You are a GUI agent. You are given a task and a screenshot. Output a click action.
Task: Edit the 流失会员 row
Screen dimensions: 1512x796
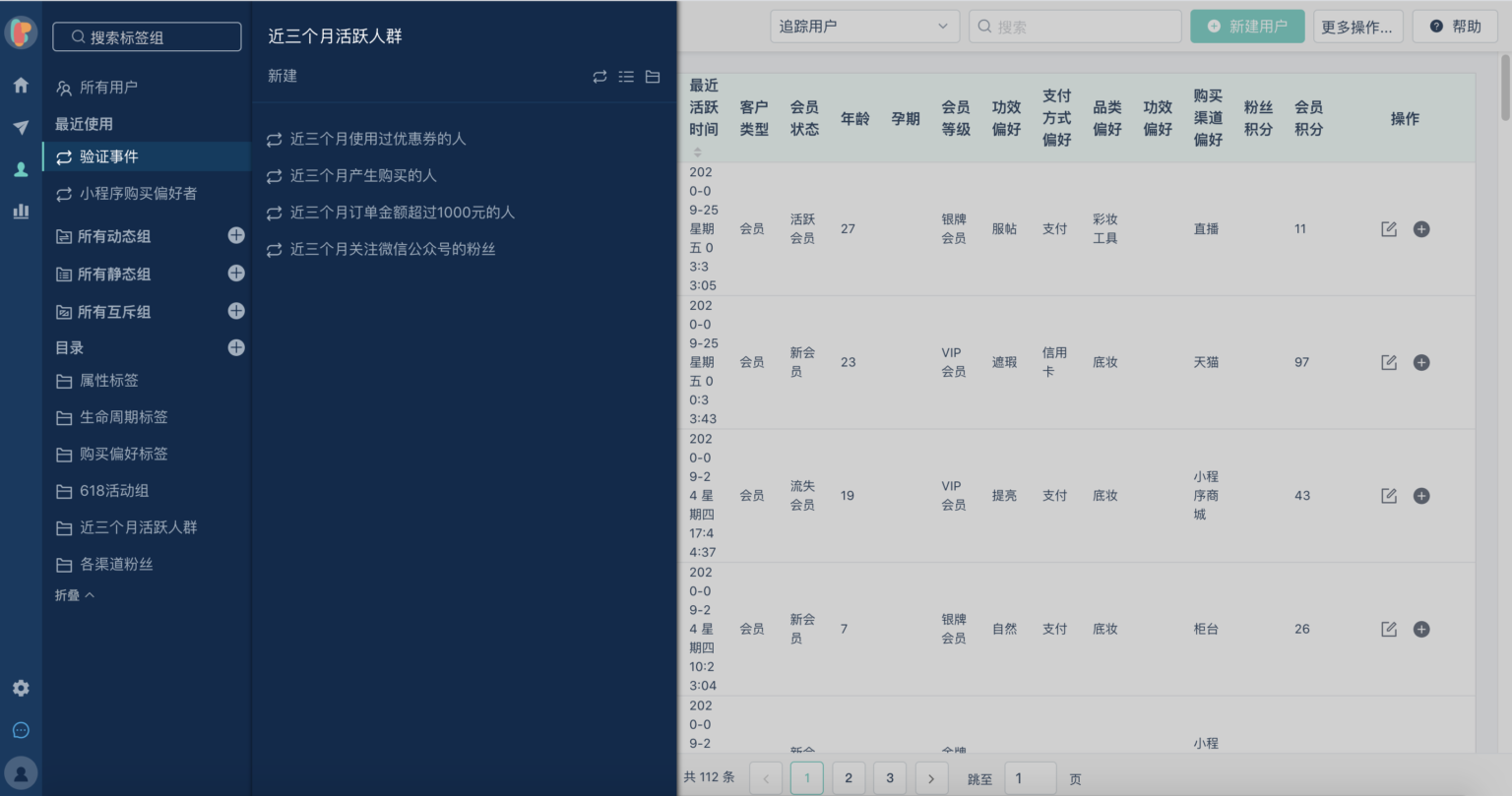click(1389, 496)
